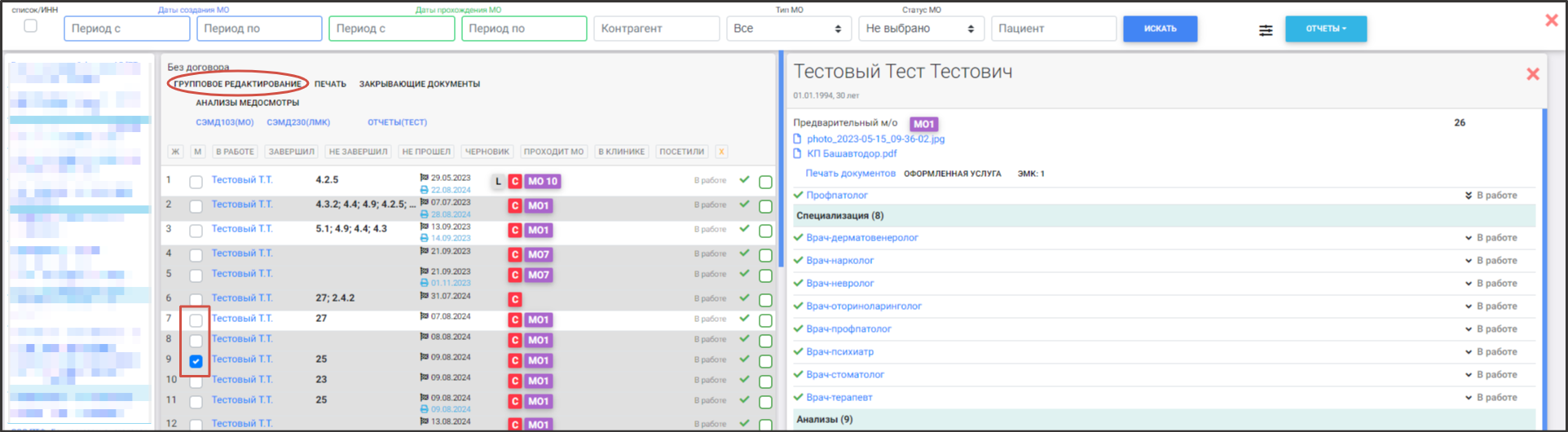
Task: Toggle the список/ИНН checkbox
Action: [x=30, y=26]
